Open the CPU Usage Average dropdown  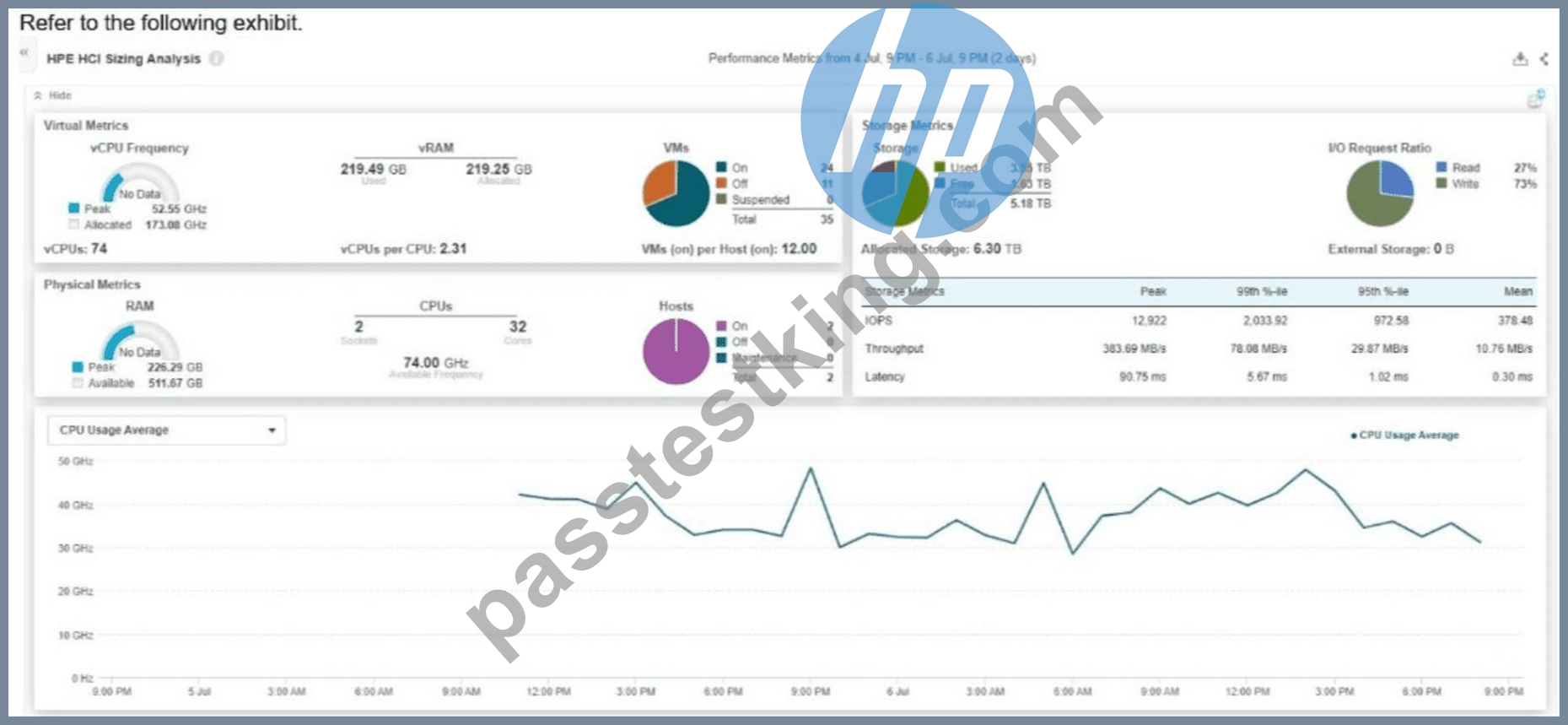[166, 430]
